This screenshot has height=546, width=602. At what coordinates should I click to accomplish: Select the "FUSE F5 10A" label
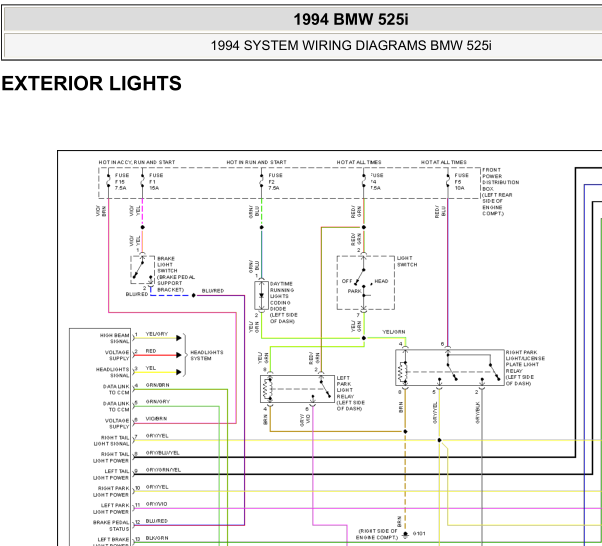click(x=461, y=182)
